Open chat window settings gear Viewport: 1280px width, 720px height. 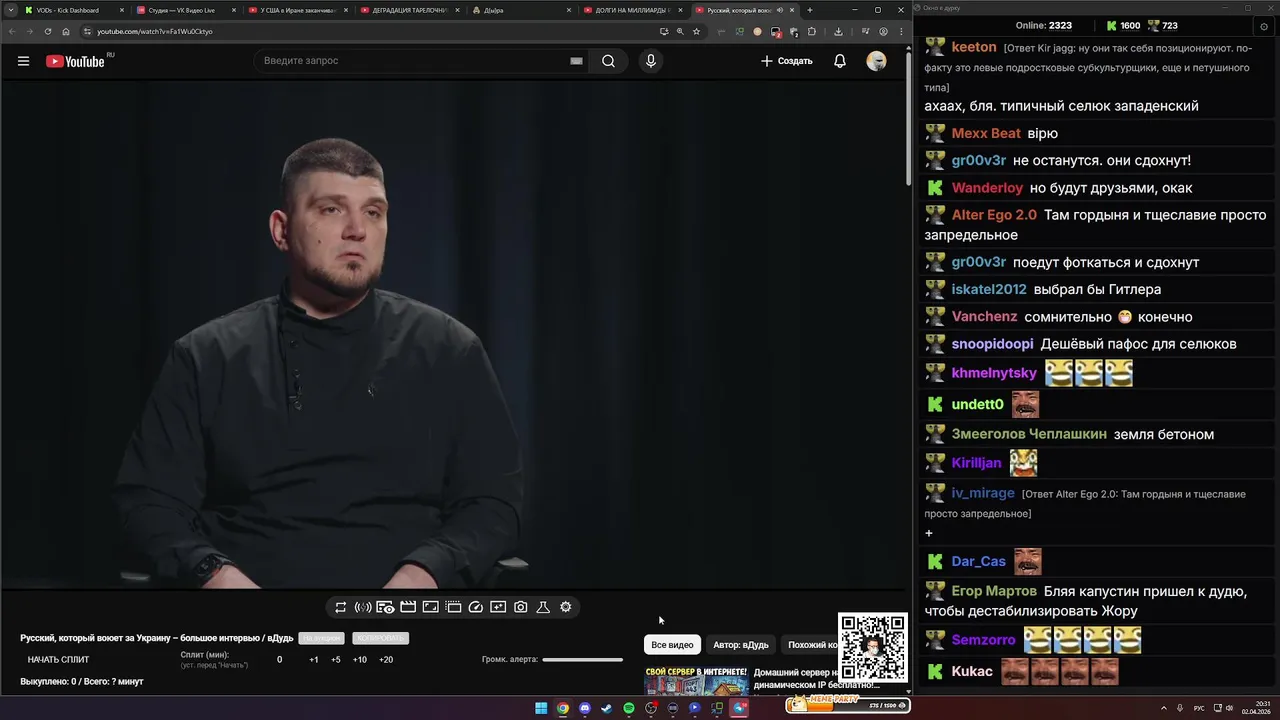(1263, 26)
